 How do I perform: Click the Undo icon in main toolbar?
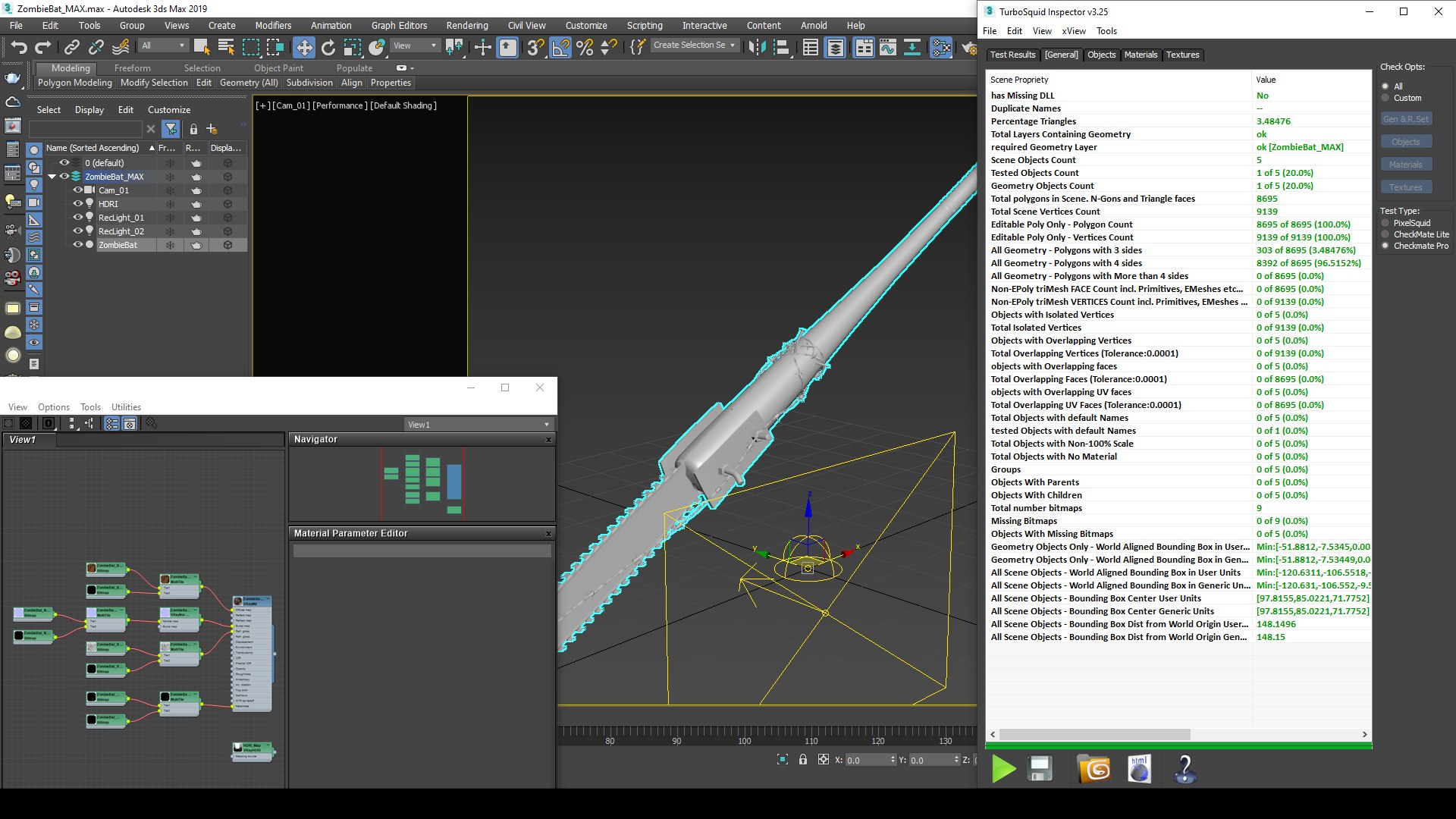(x=19, y=47)
